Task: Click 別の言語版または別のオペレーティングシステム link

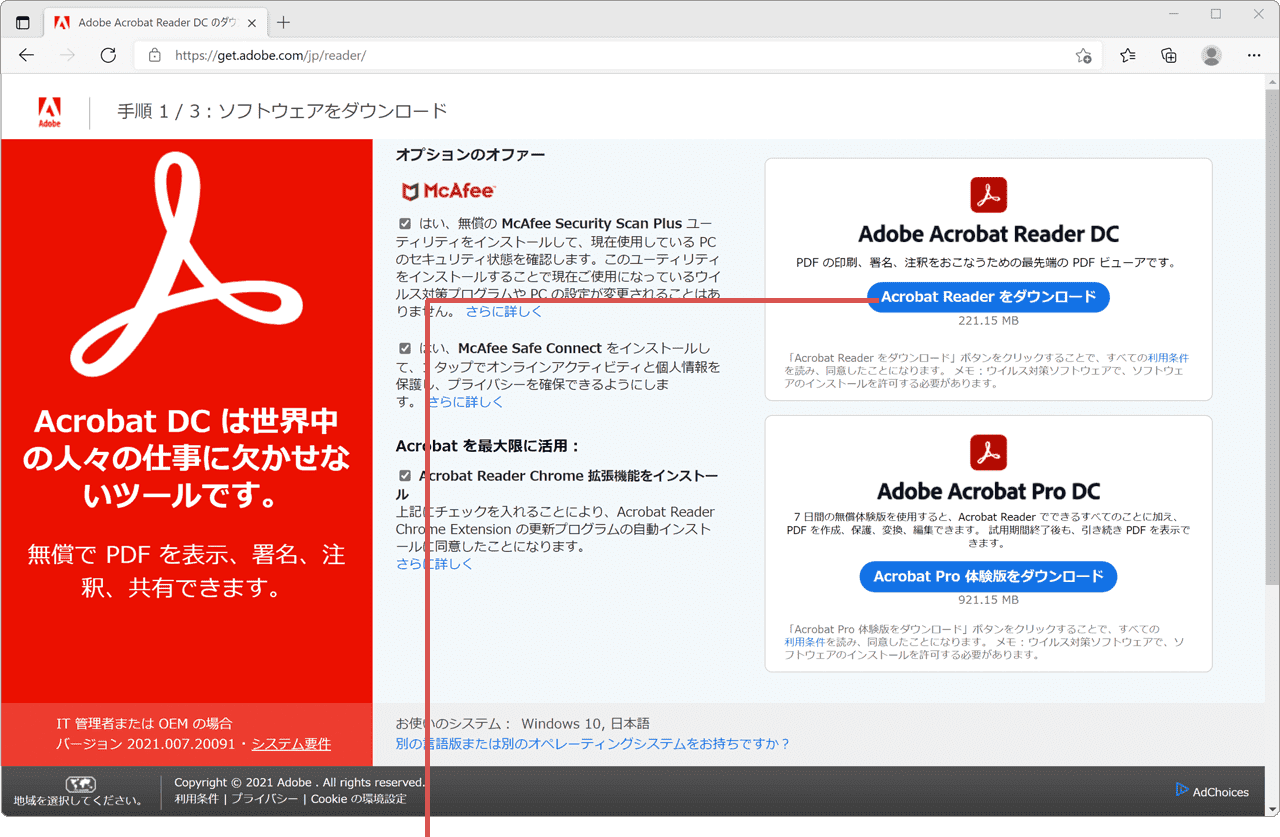Action: [x=593, y=744]
